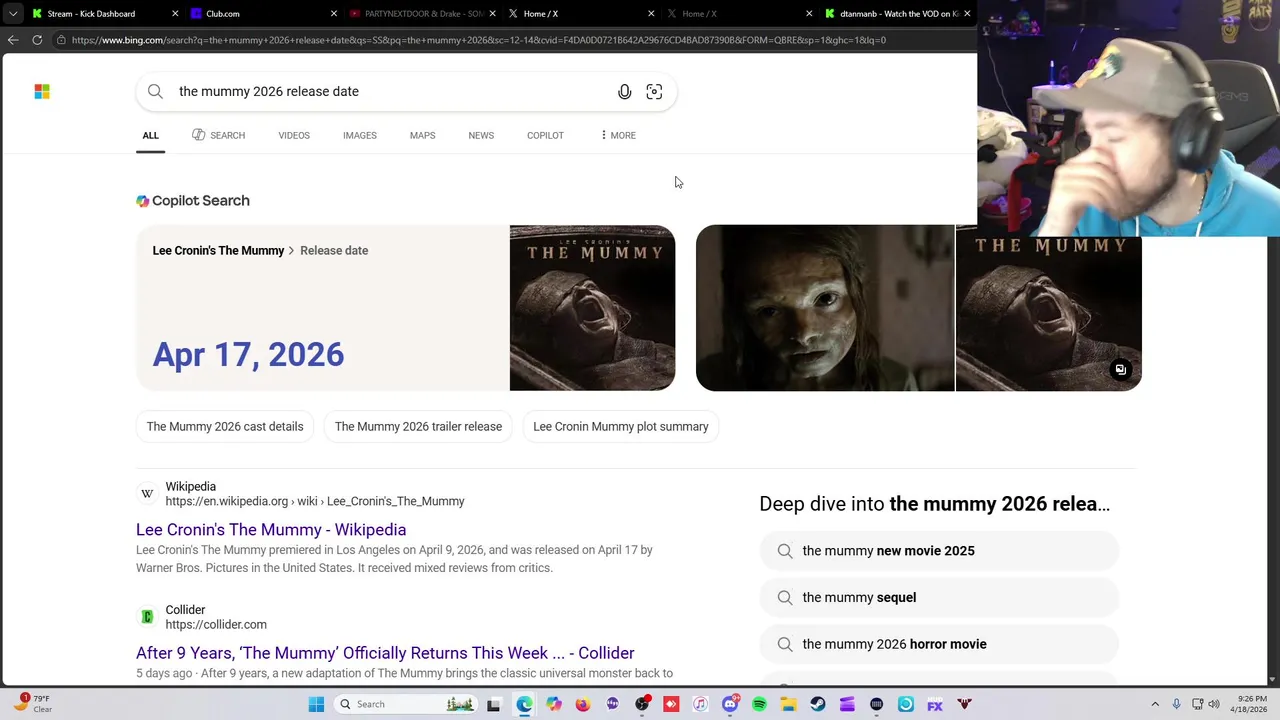Search the mummy new movie 2025 suggestion
Image resolution: width=1280 pixels, height=720 pixels.
(x=939, y=551)
